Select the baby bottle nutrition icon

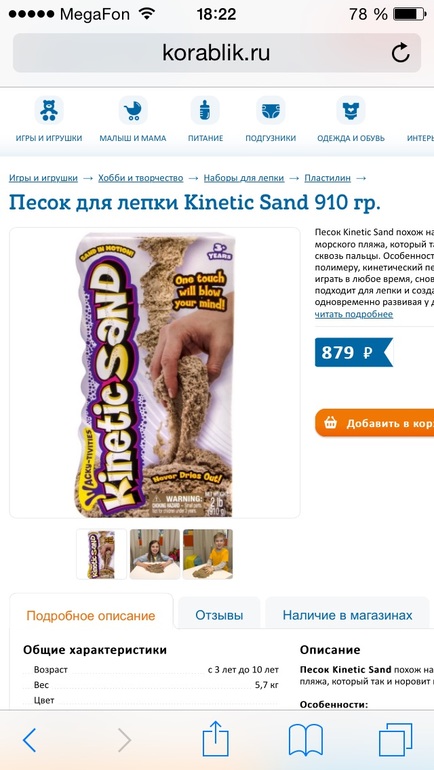coord(205,110)
